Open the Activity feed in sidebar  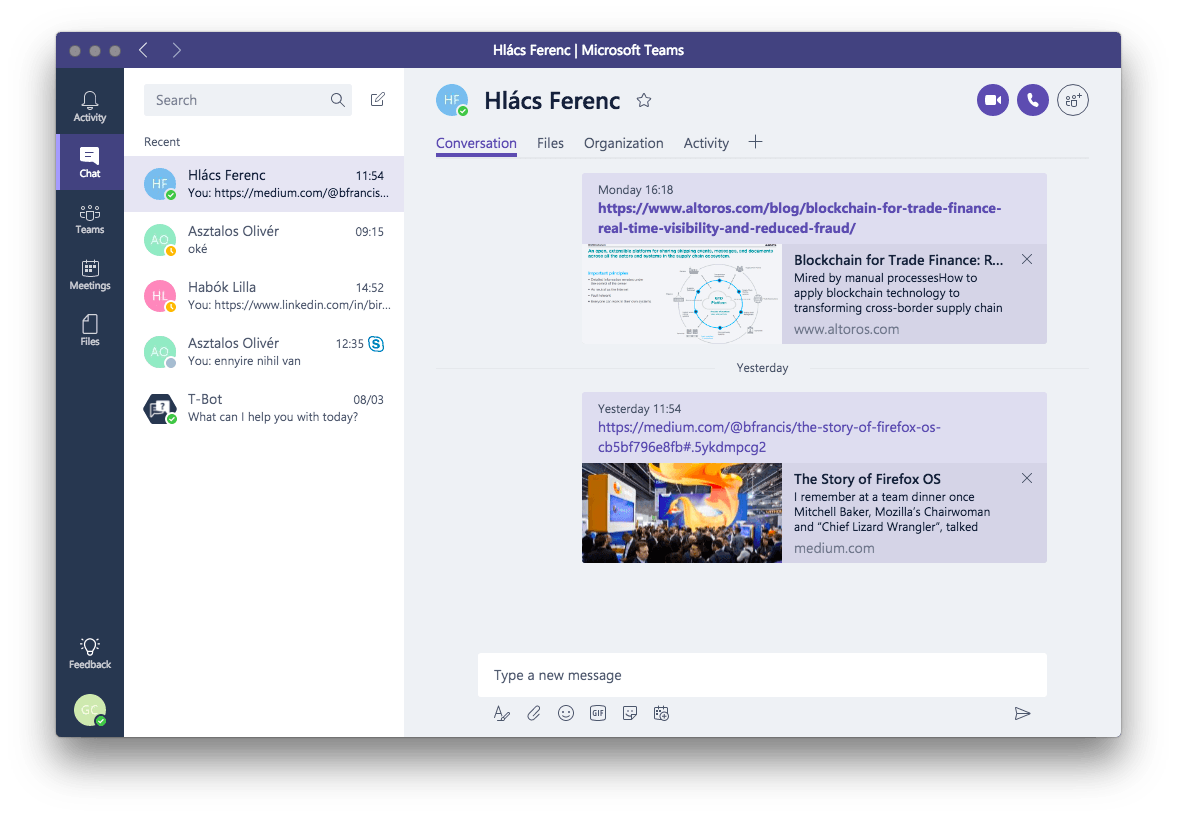(x=90, y=107)
